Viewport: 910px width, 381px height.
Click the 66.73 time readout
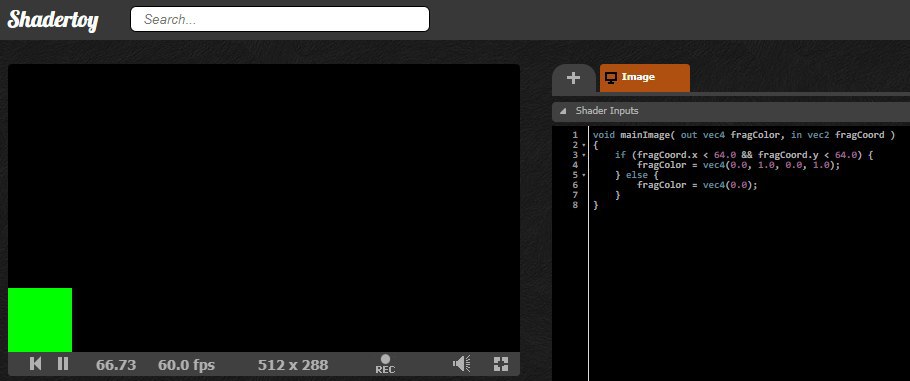(x=116, y=365)
